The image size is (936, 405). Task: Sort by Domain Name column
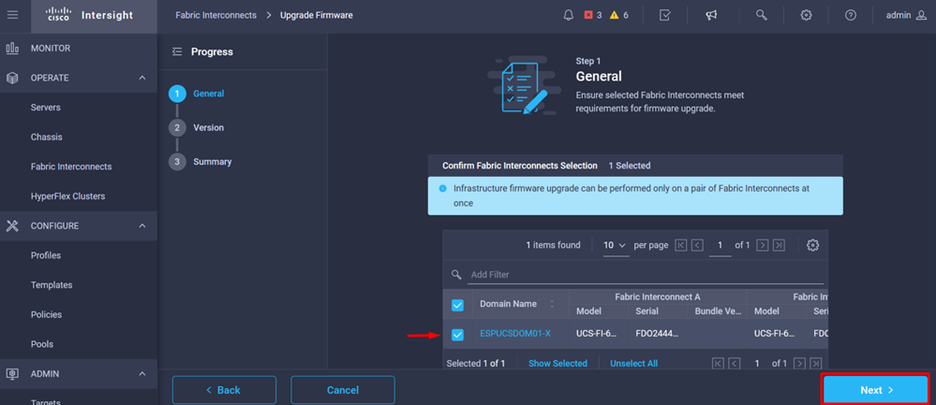552,304
